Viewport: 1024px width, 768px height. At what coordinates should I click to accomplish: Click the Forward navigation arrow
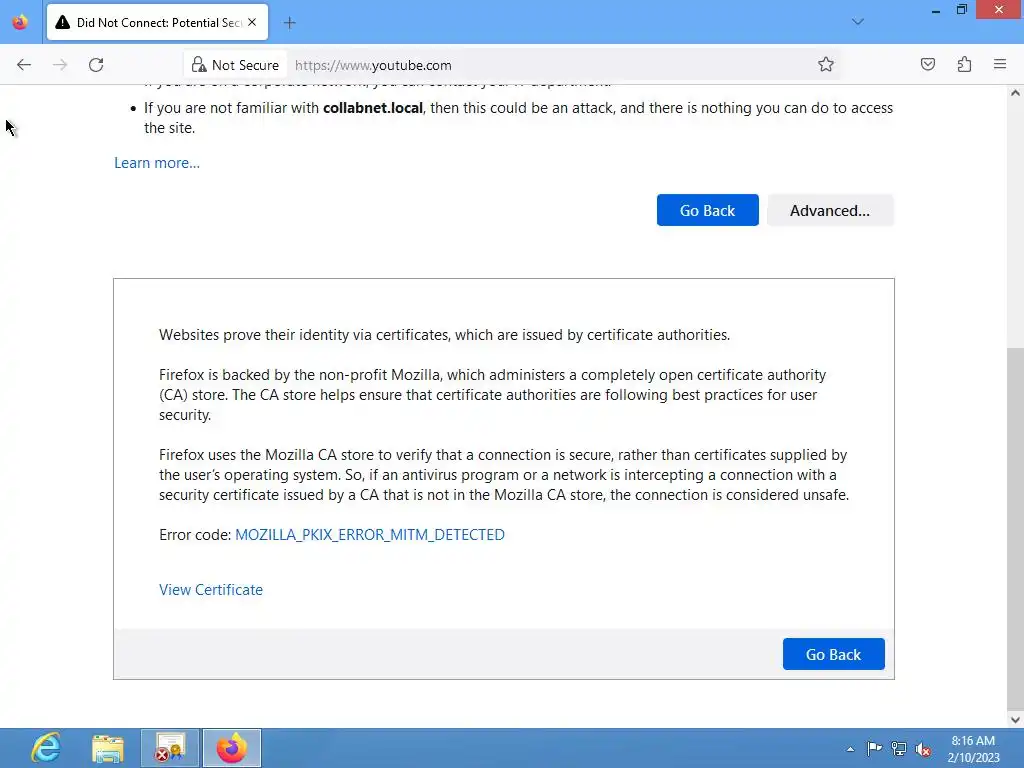click(x=60, y=65)
